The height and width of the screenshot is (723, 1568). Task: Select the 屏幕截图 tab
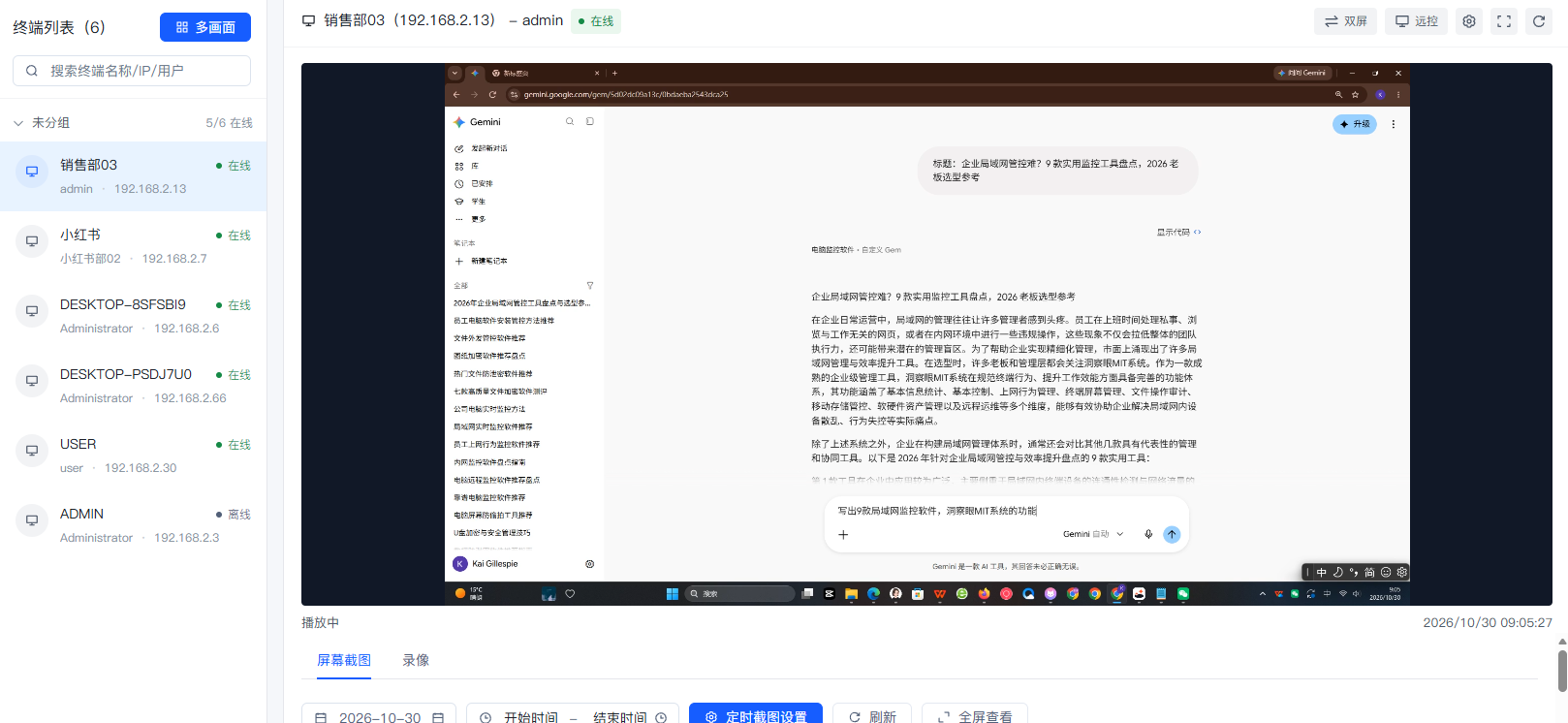344,660
